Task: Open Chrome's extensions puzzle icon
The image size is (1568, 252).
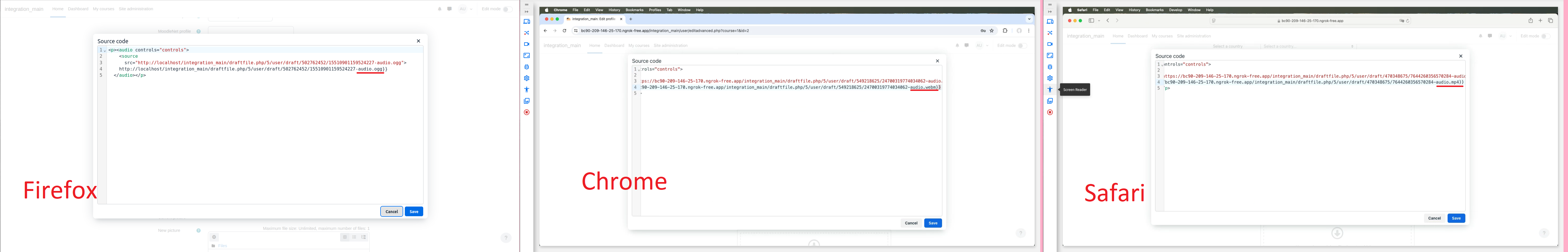Action: [x=1005, y=30]
